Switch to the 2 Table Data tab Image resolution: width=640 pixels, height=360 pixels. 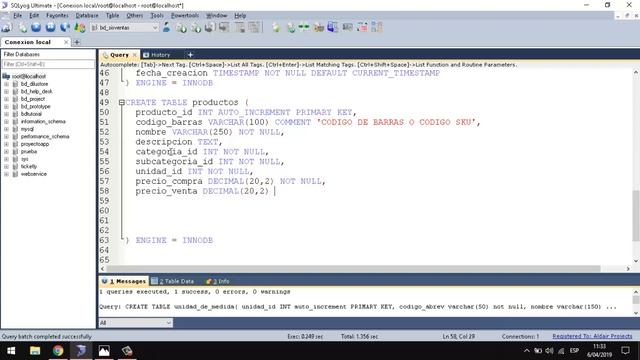173,281
